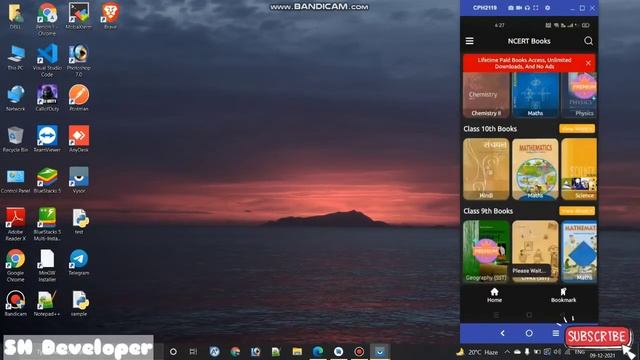Click the taskbar volume speaker icon
The width and height of the screenshot is (640, 360).
(557, 351)
